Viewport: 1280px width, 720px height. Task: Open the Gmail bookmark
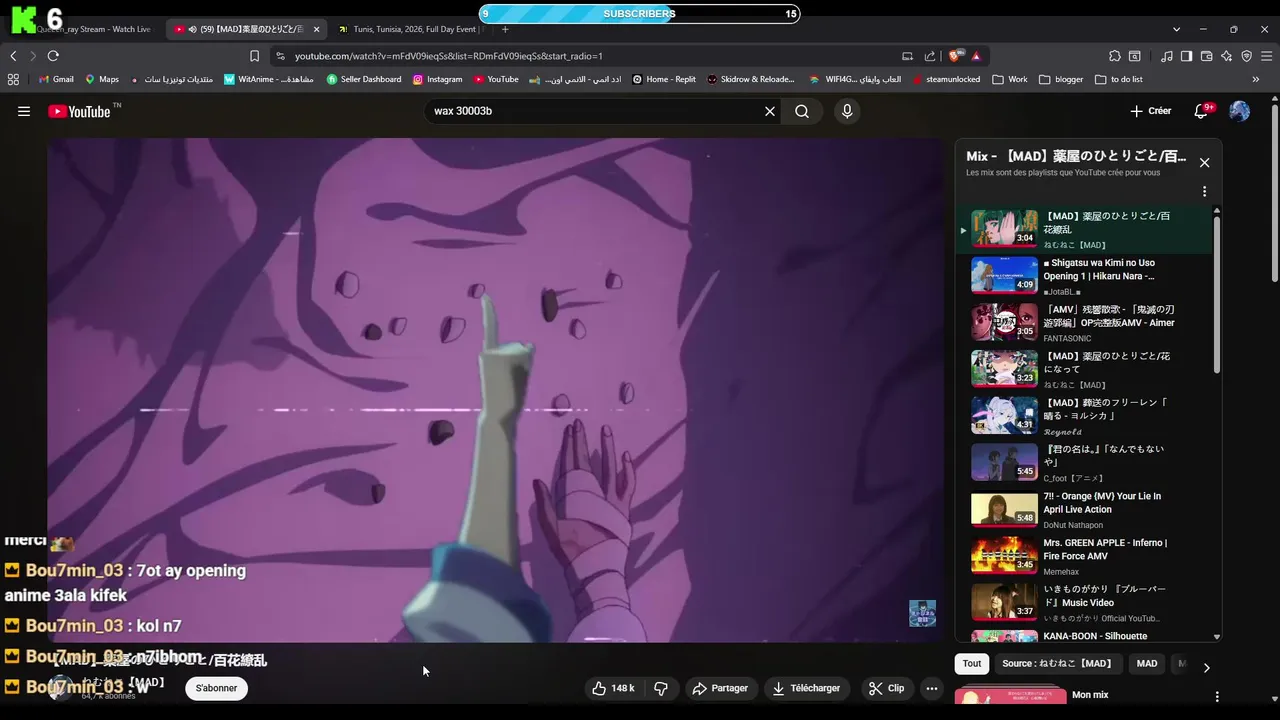[56, 79]
